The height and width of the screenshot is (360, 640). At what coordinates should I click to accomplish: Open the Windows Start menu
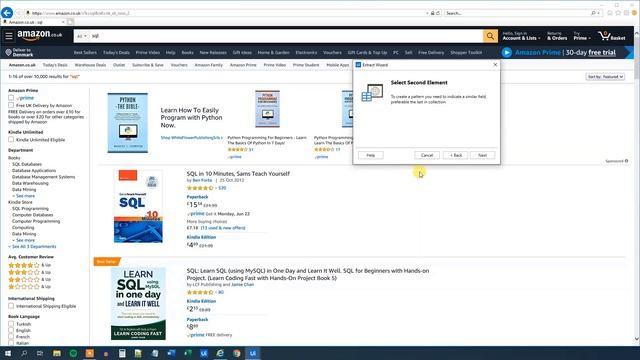[x=7, y=353]
